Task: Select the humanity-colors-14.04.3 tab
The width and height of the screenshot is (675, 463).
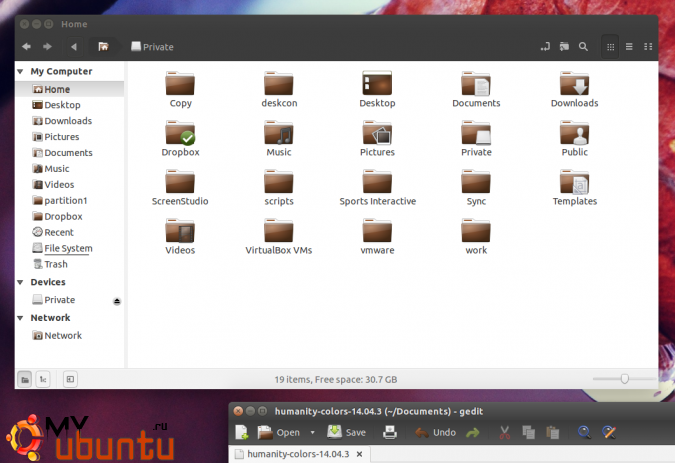Action: (x=297, y=454)
